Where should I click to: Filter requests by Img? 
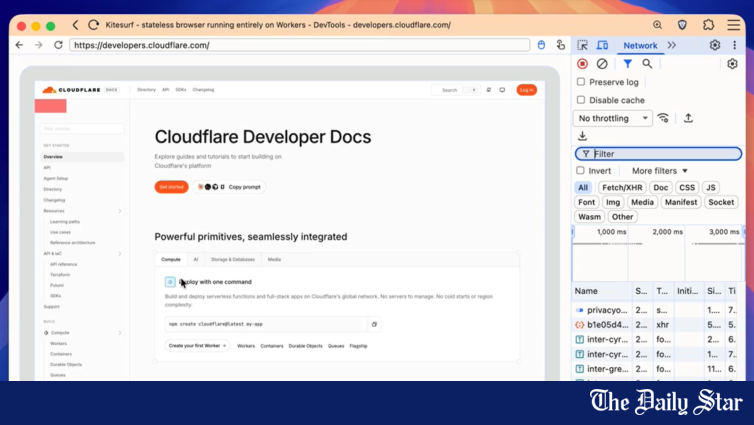pos(613,202)
